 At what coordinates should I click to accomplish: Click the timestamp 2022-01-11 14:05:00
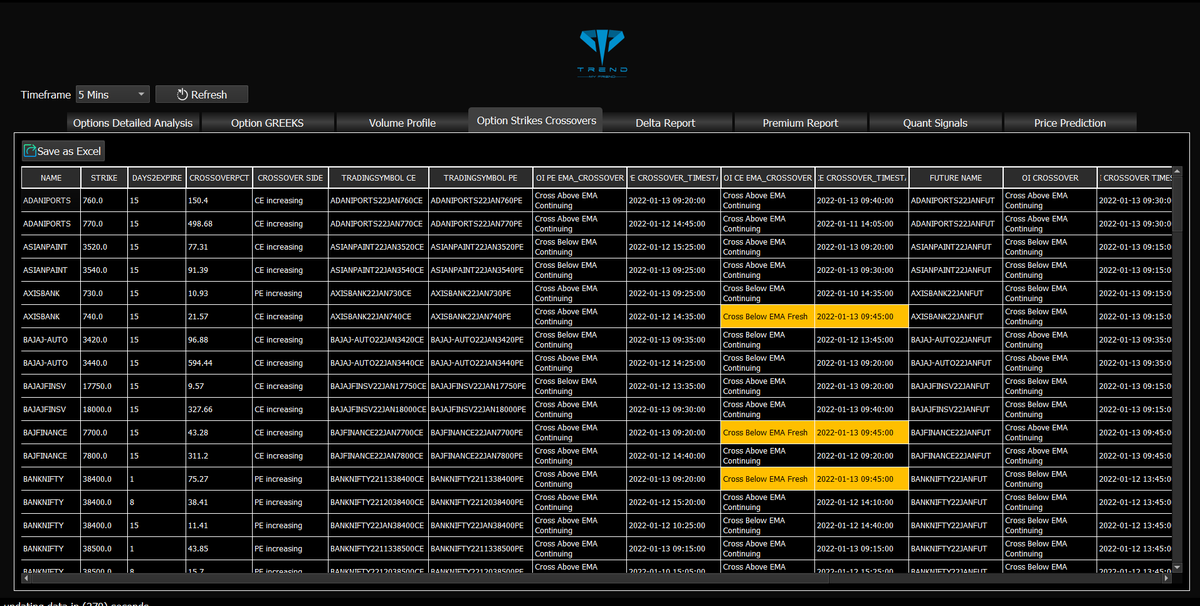coord(862,223)
